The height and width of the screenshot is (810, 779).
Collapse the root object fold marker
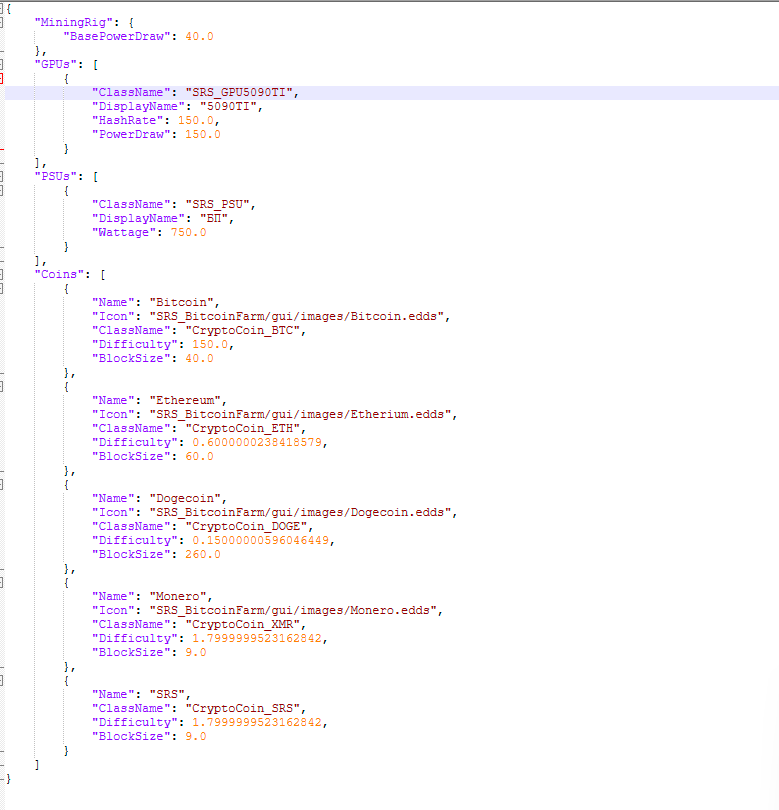click(x=1, y=8)
